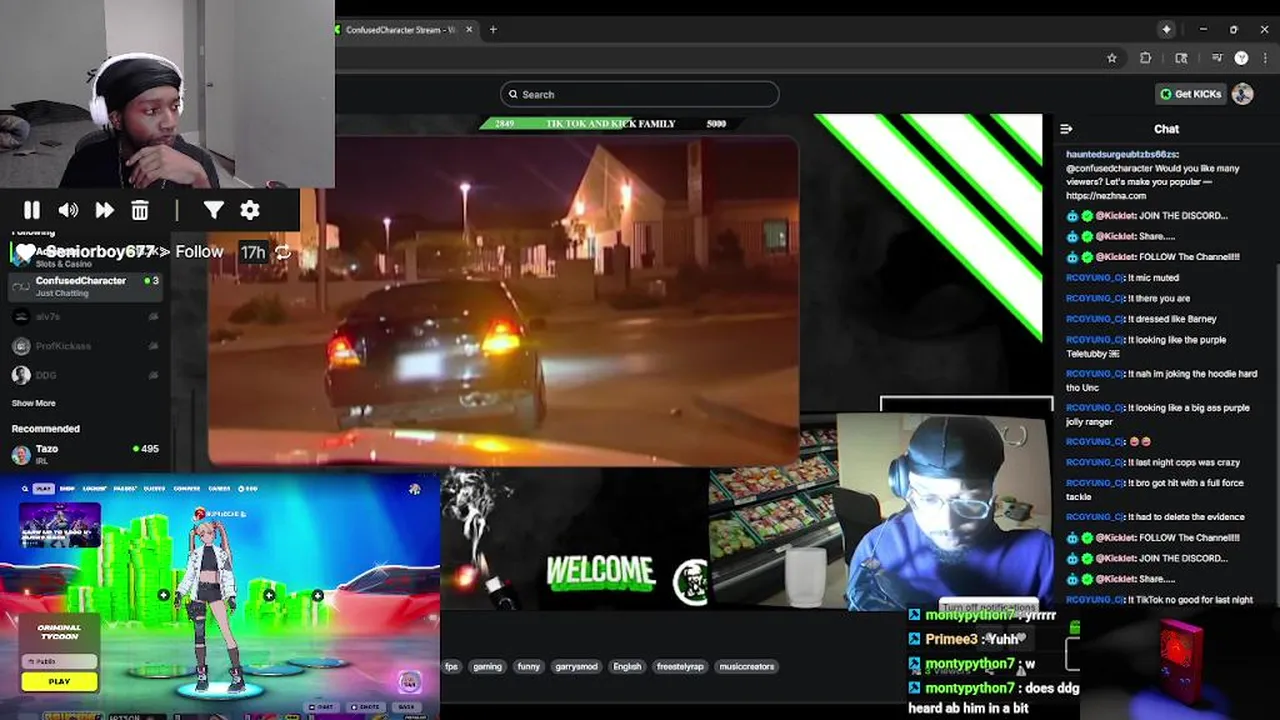Click the browser Lens search icon
The height and width of the screenshot is (720, 1280).
pyautogui.click(x=1181, y=58)
